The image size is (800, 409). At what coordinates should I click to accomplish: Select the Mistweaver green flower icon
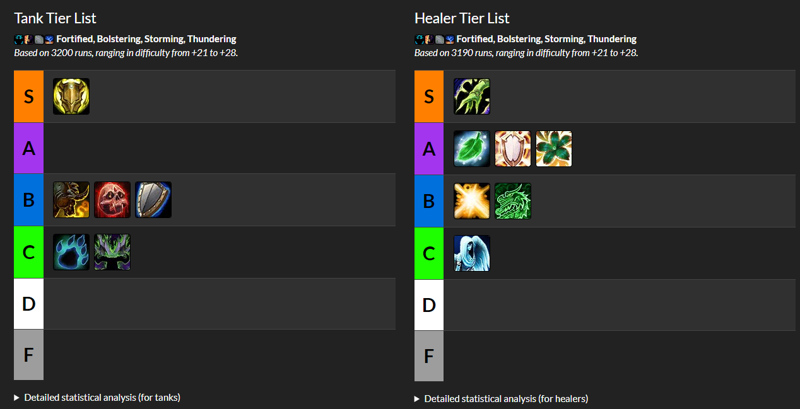(554, 148)
